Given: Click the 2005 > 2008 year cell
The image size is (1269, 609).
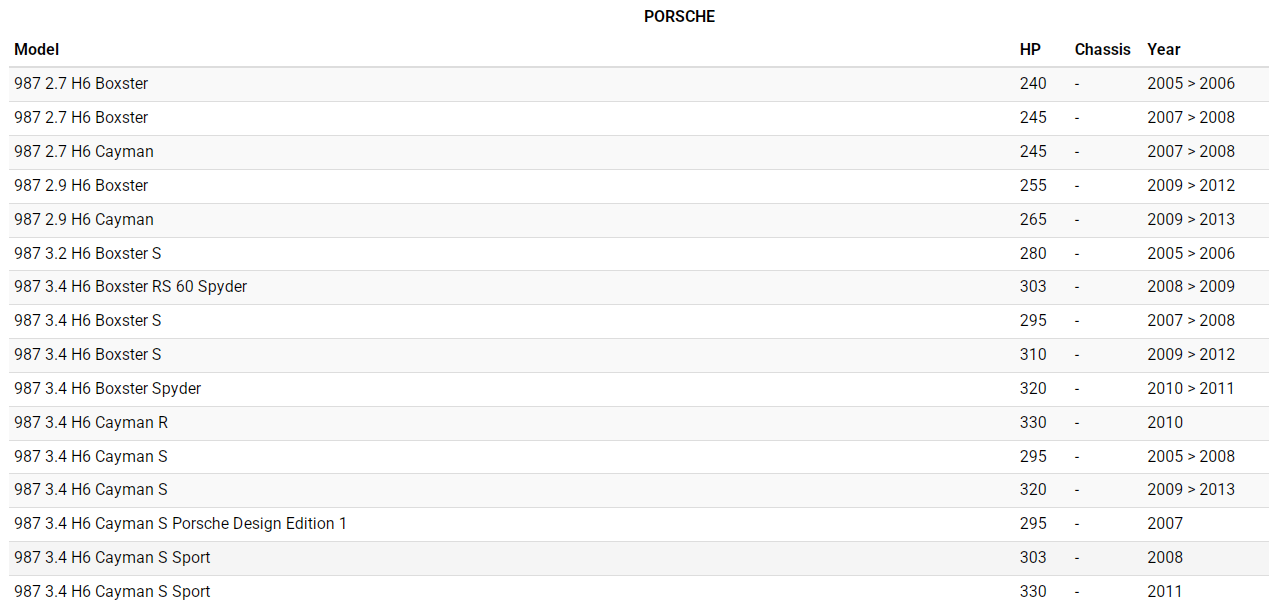Looking at the screenshot, I should (x=1190, y=457).
